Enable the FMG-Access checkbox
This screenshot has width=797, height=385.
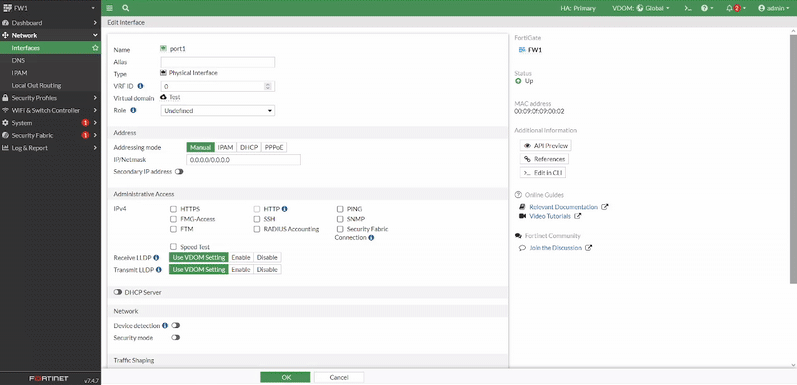coord(173,219)
